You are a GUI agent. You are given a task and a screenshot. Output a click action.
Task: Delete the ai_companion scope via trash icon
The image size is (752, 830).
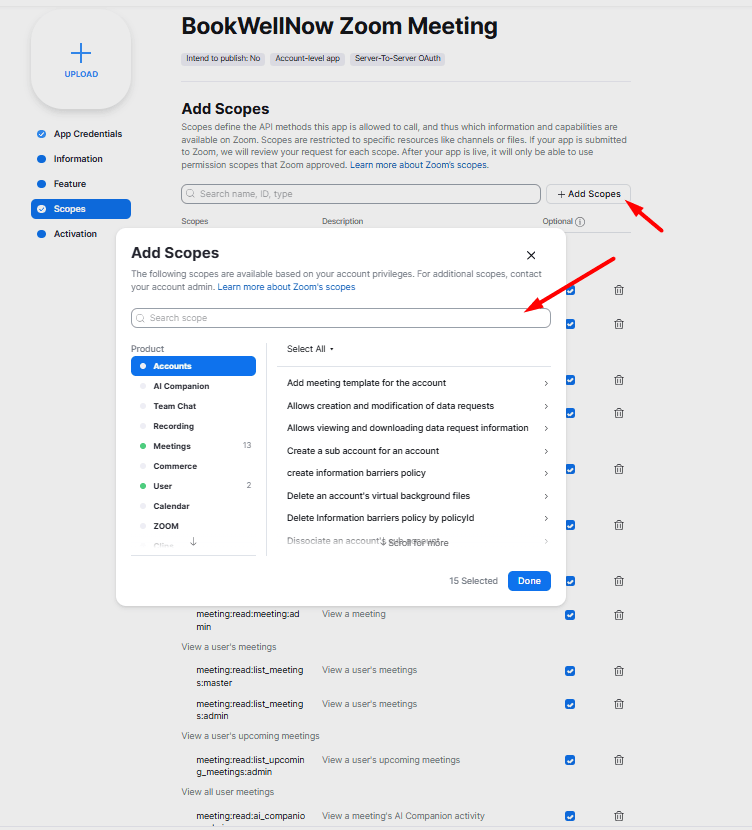coord(619,816)
